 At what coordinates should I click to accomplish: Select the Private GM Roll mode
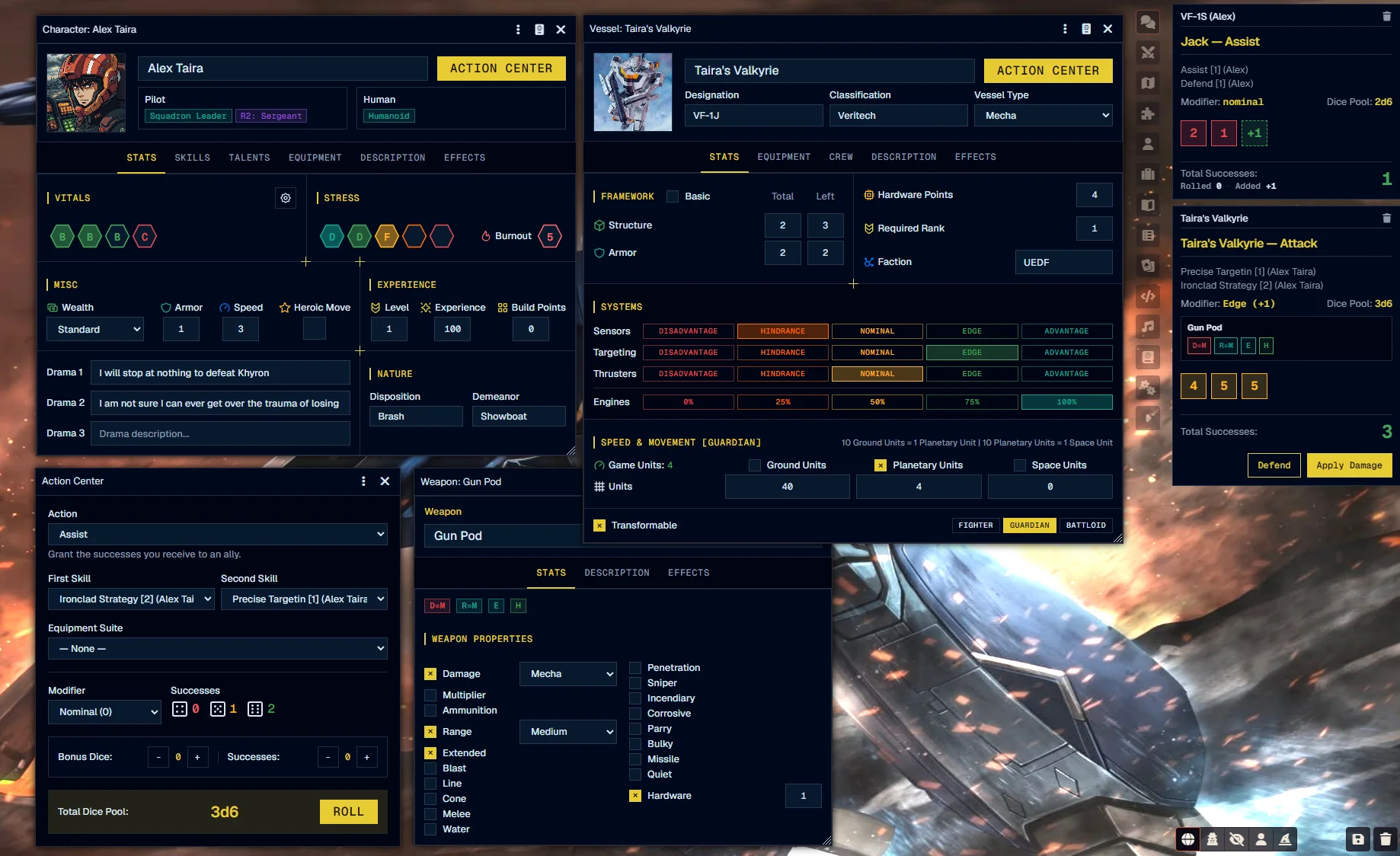point(1212,839)
